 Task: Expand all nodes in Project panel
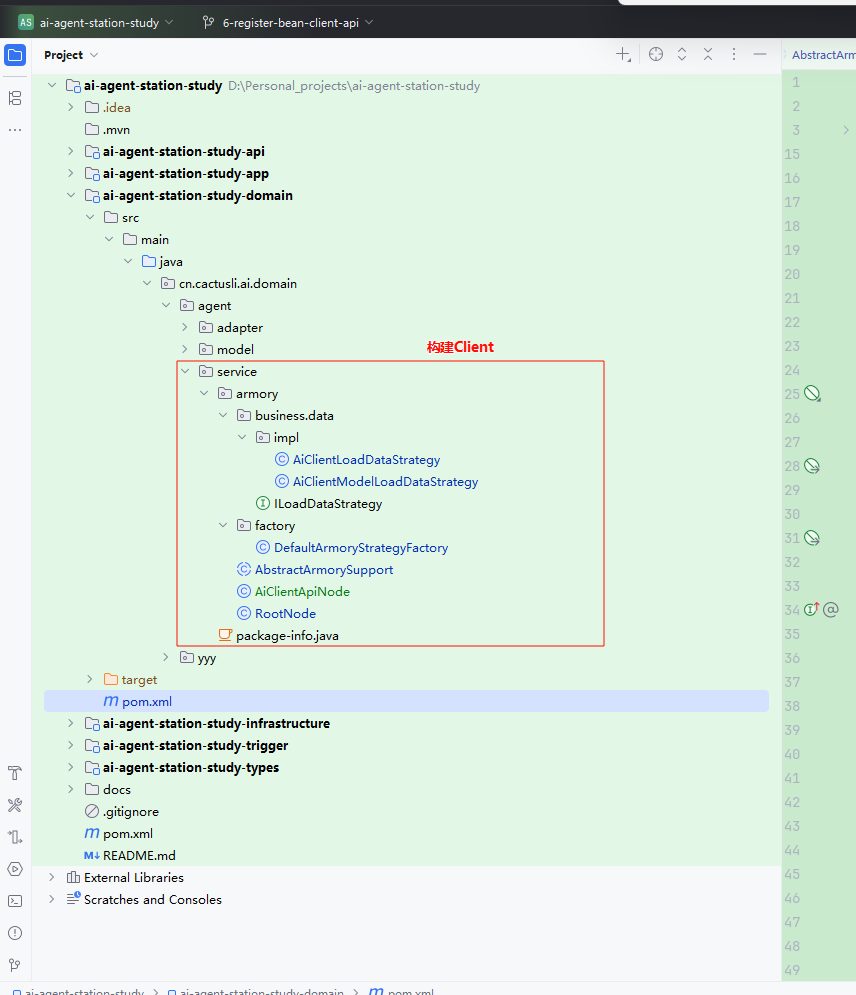tap(682, 54)
